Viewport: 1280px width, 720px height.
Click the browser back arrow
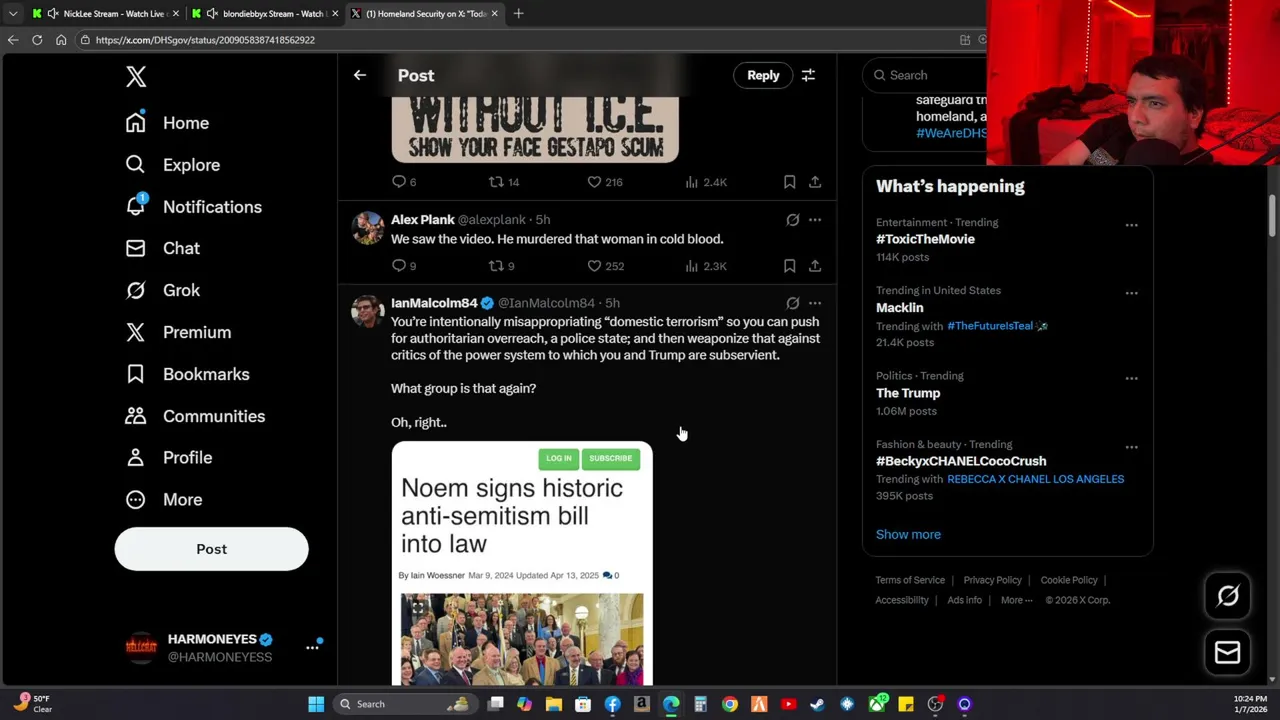pos(13,40)
